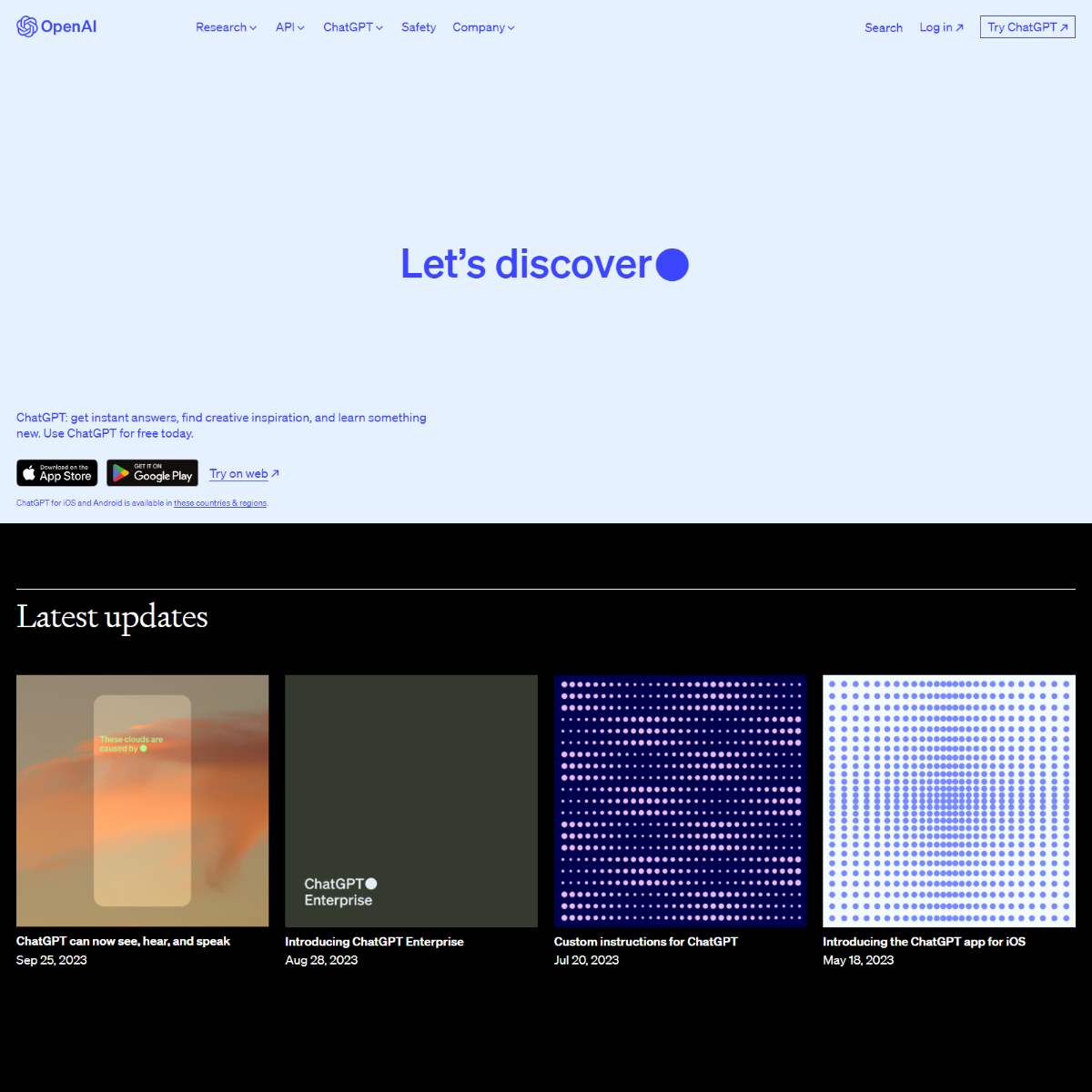
Task: Open 'Custom instructions for ChatGPT' article title
Action: pyautogui.click(x=645, y=941)
